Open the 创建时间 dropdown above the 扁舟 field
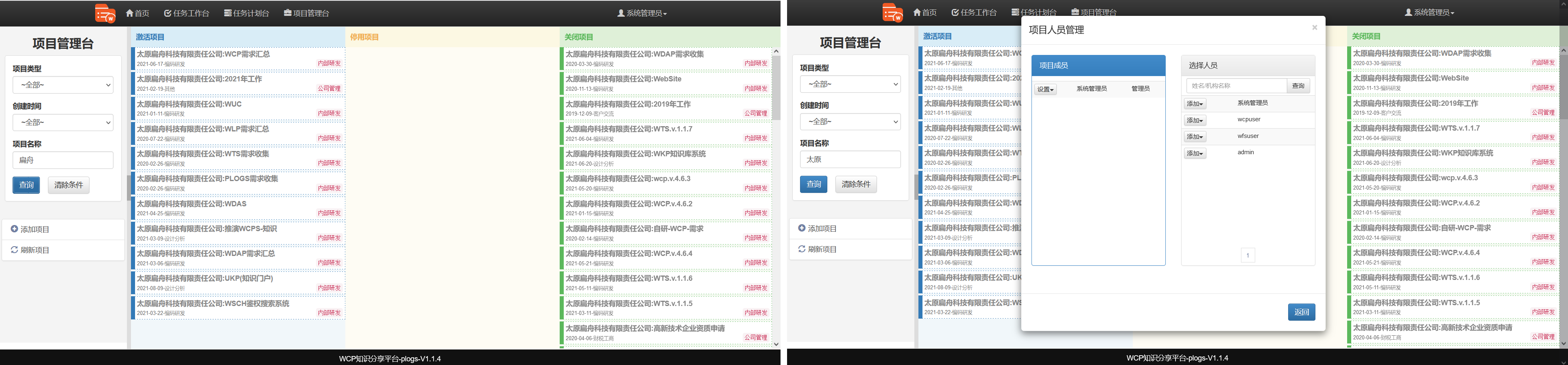This screenshot has height=365, width=1568. click(x=63, y=122)
